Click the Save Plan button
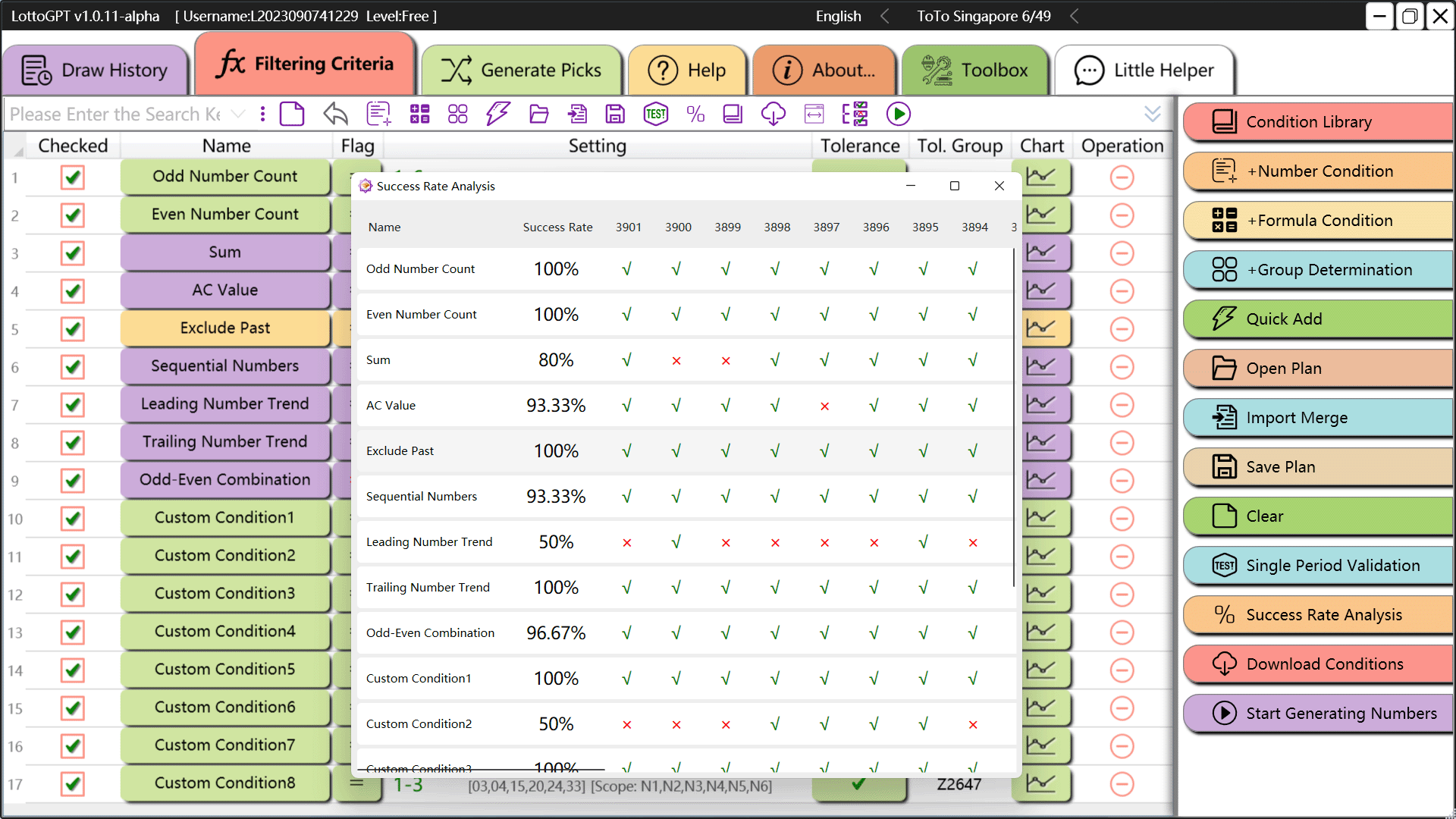The image size is (1456, 819). [1319, 467]
